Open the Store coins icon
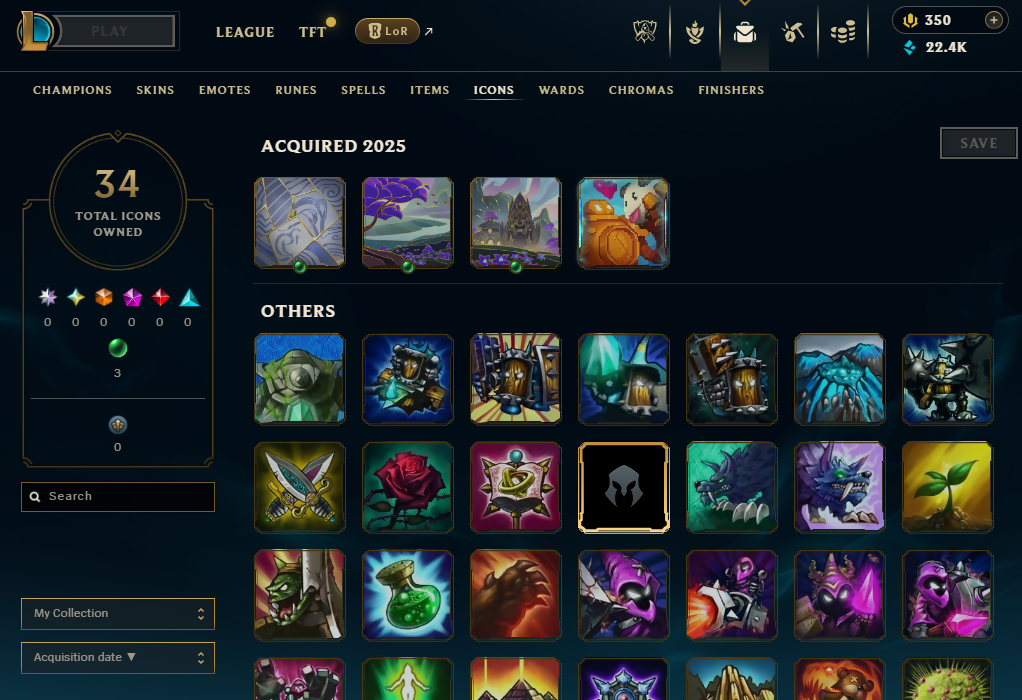The image size is (1022, 700). point(843,32)
